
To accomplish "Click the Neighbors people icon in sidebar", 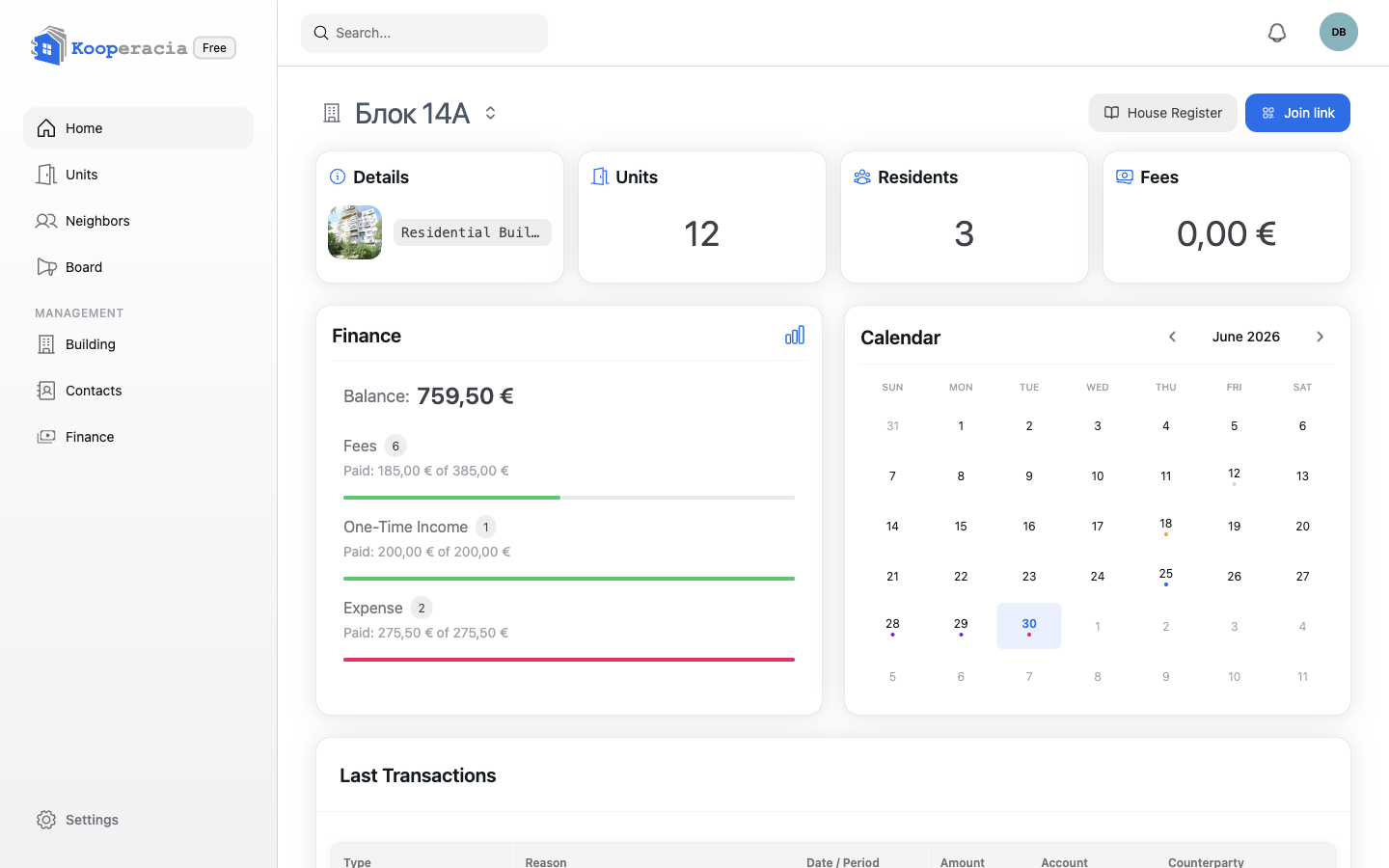I will pos(46,221).
